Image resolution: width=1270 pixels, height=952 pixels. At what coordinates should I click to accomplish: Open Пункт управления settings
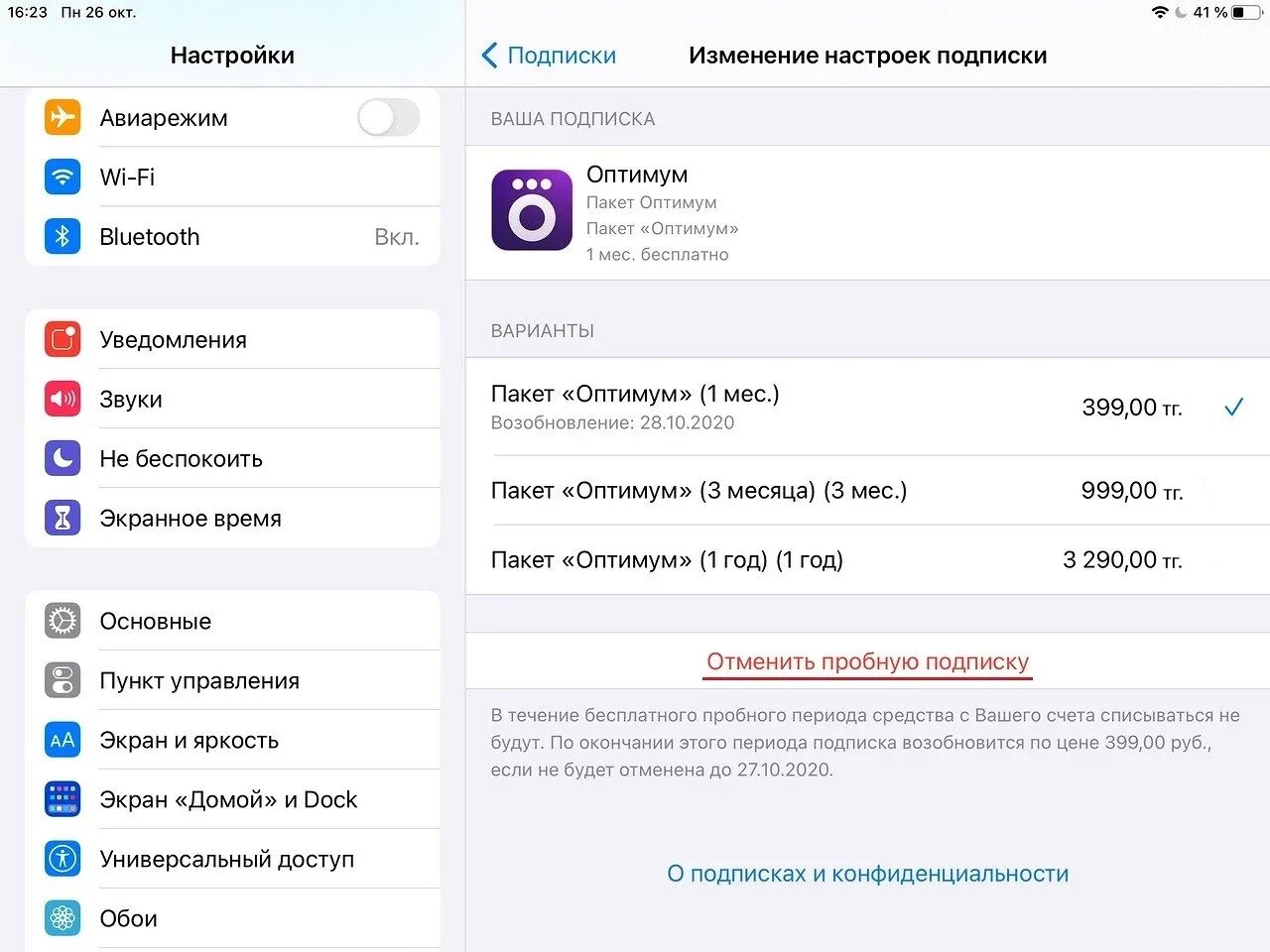[199, 680]
